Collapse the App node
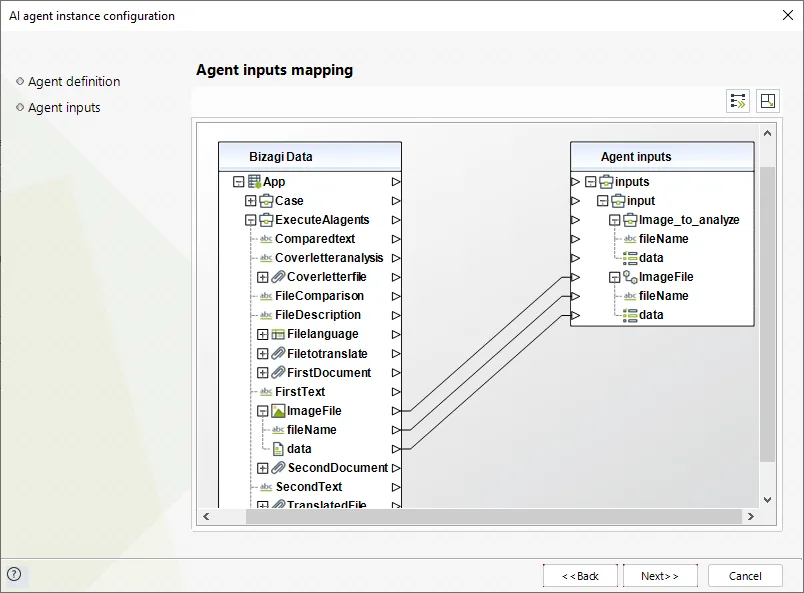The height and width of the screenshot is (593, 804). click(238, 182)
